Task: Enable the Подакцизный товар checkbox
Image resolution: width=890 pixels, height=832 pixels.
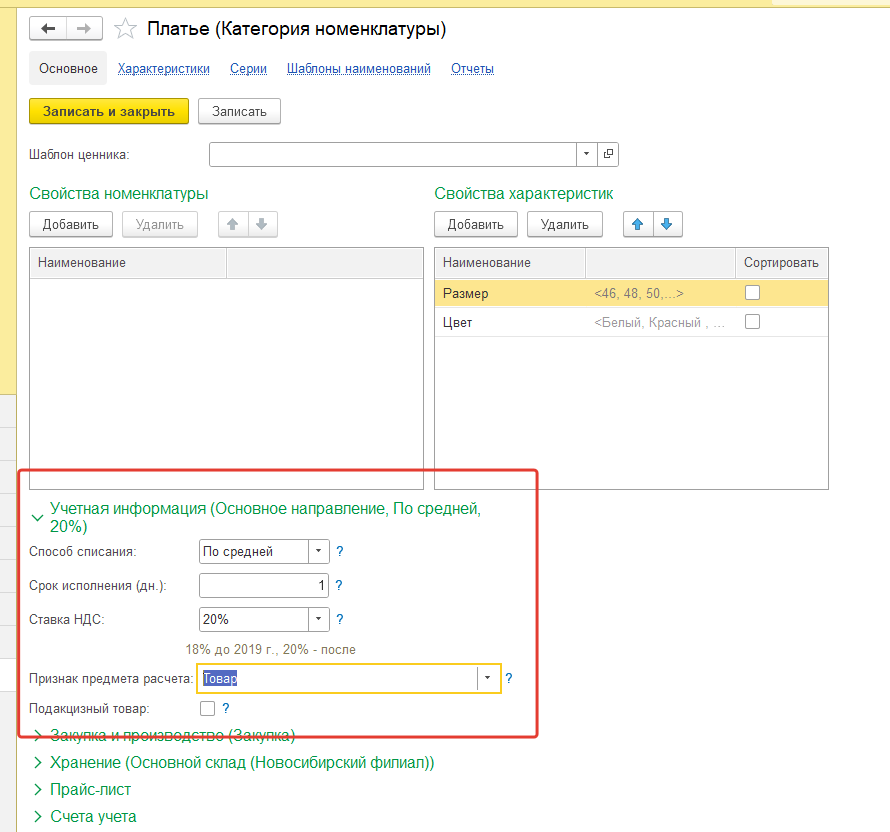Action: [x=207, y=708]
